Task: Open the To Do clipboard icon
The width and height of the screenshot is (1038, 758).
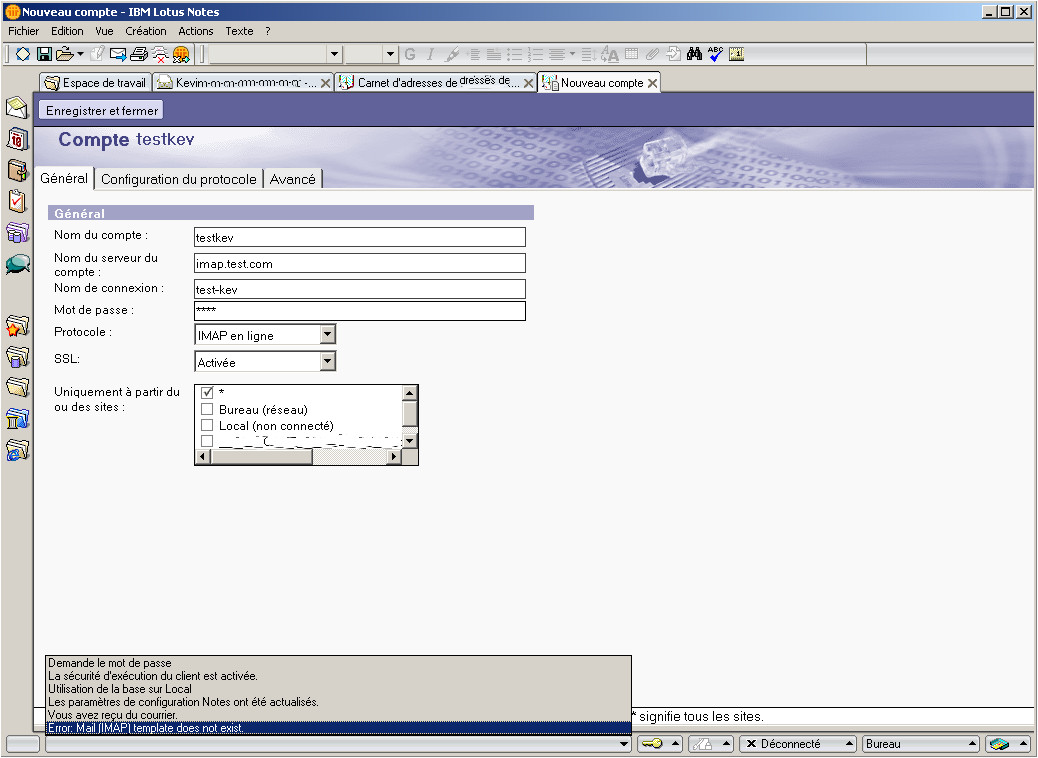Action: pos(17,201)
